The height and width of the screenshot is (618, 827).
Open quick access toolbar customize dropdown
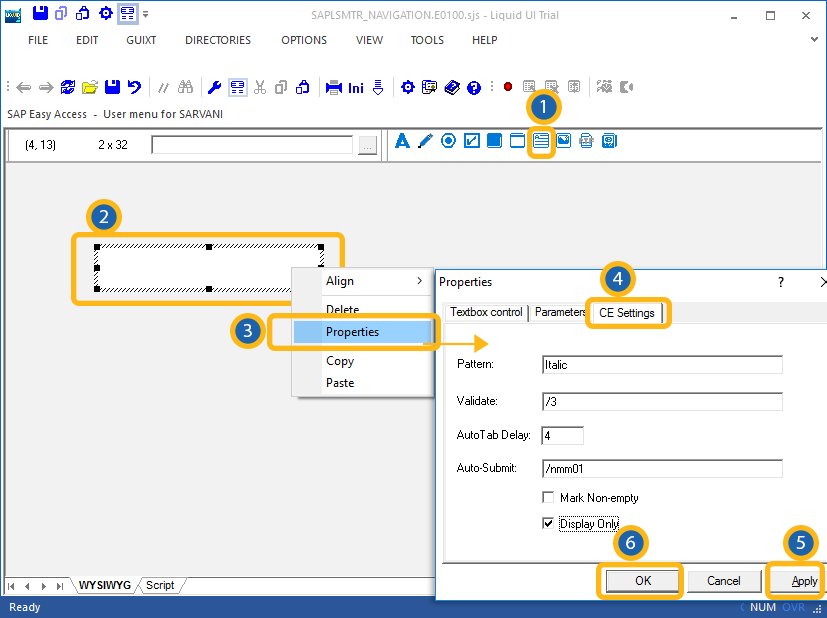tap(146, 14)
